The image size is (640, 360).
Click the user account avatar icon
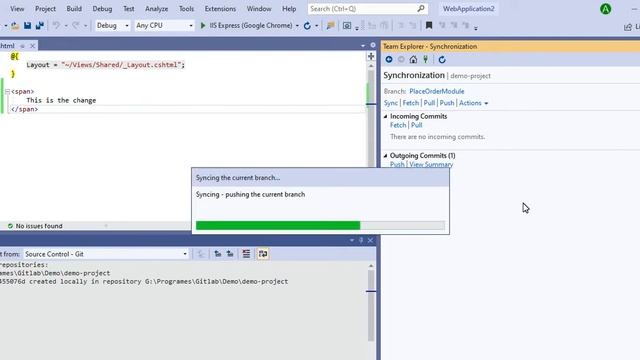click(x=606, y=9)
